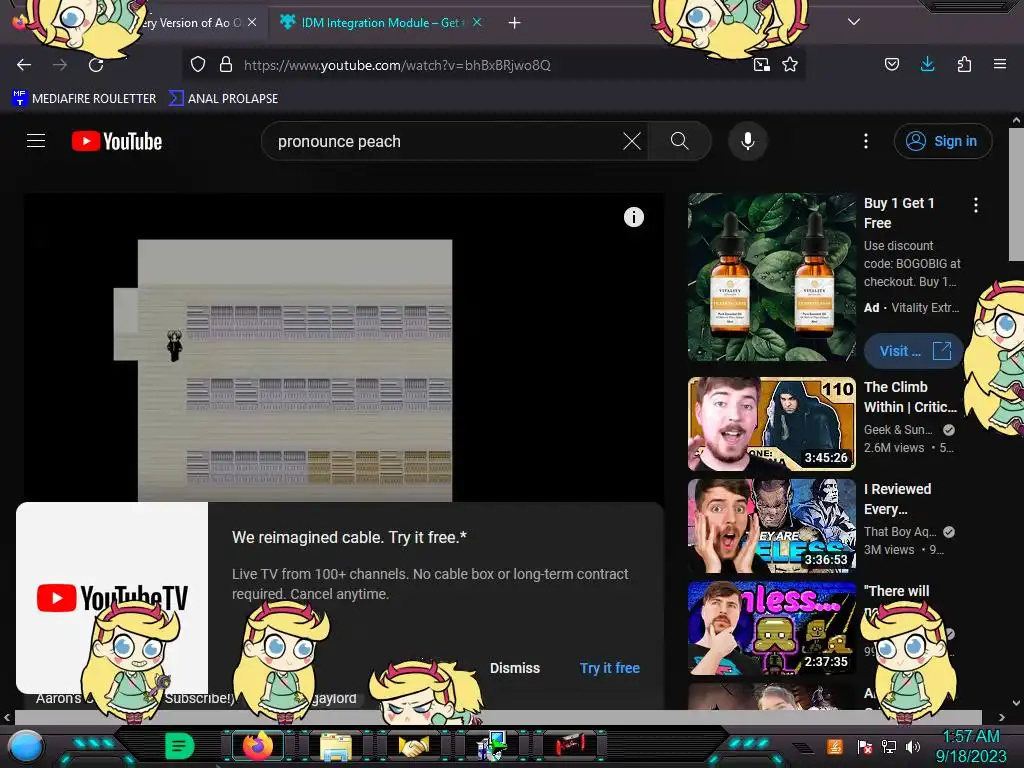Start voice search with the microphone

coord(748,141)
